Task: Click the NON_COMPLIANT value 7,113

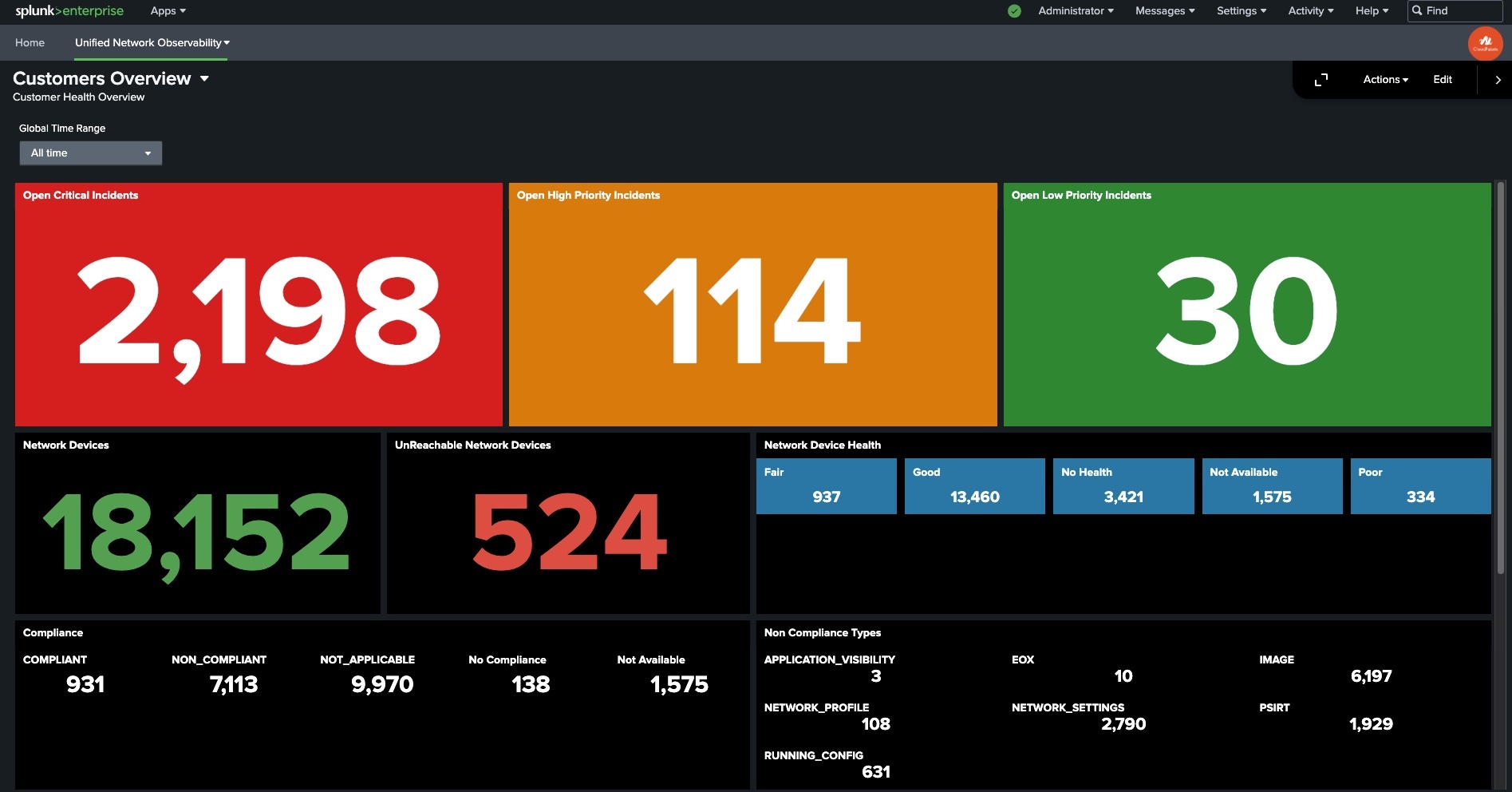Action: click(234, 685)
